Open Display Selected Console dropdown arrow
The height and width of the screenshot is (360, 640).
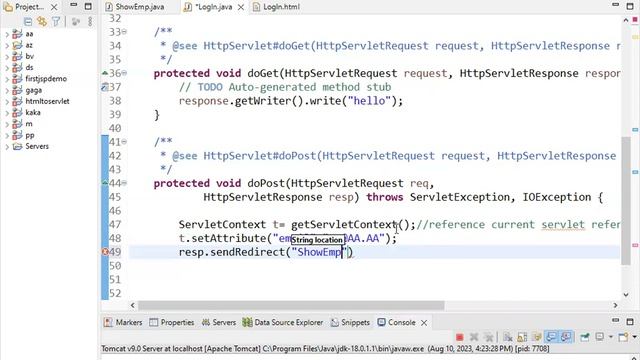611,337
